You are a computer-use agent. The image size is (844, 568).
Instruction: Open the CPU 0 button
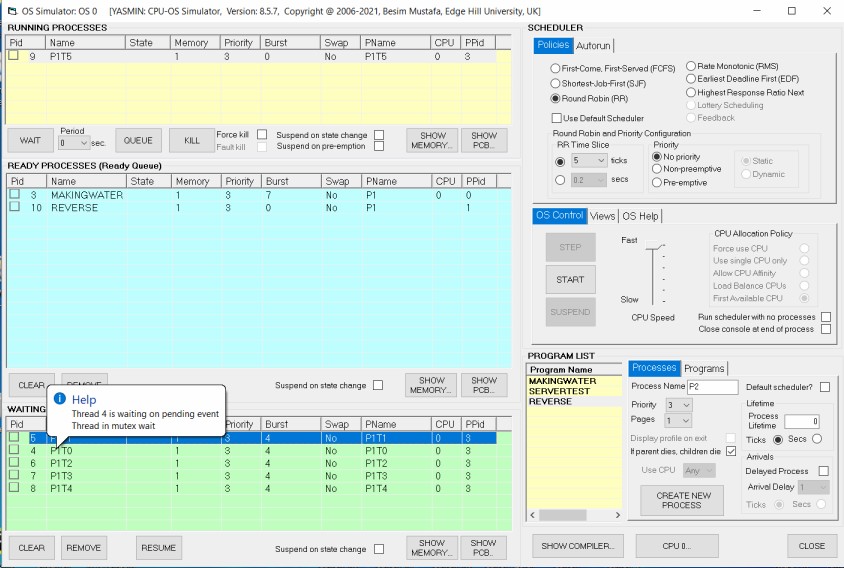pyautogui.click(x=677, y=546)
